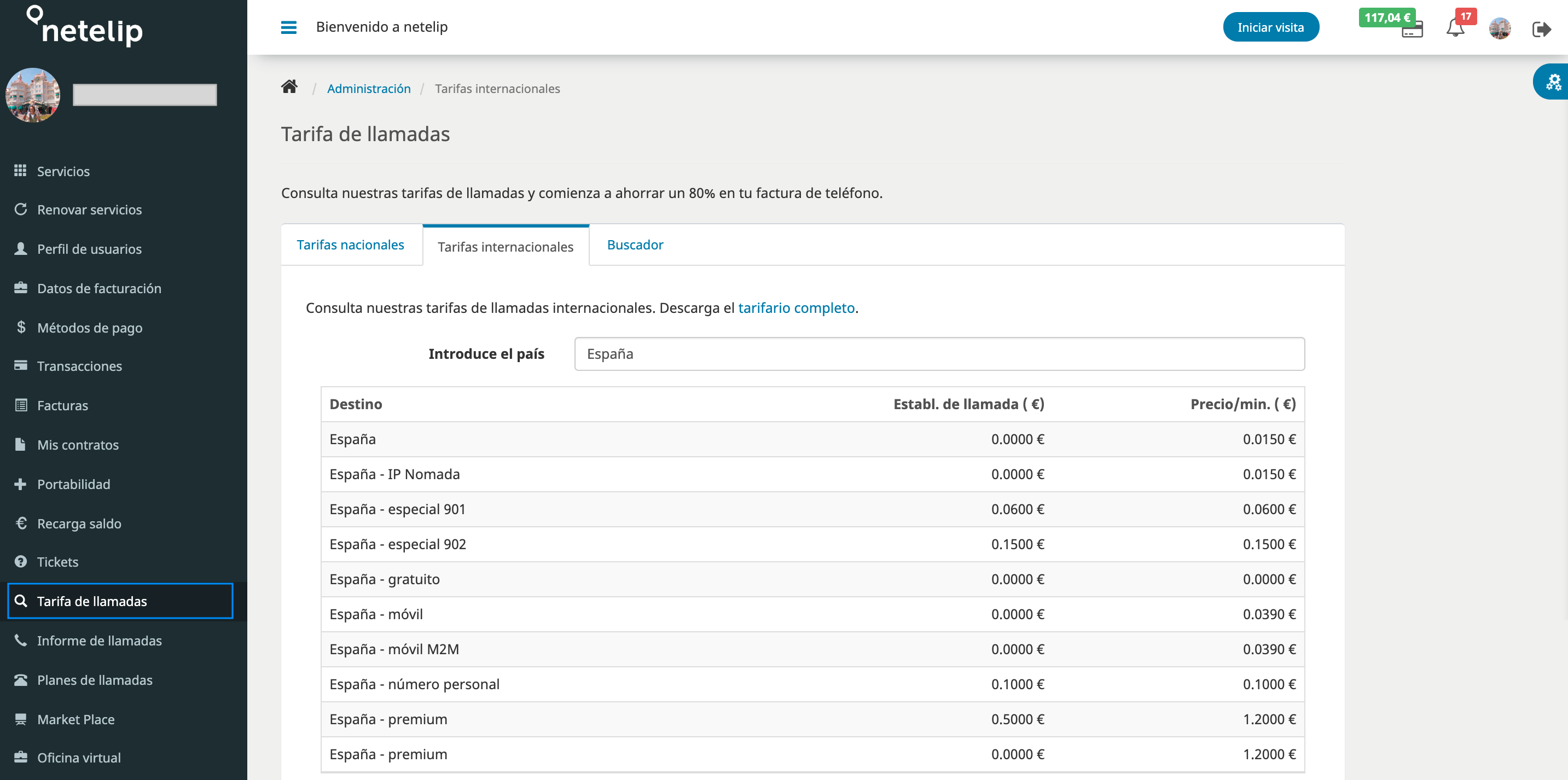
Task: Switch to Tarifas nacionales tab
Action: pos(351,243)
